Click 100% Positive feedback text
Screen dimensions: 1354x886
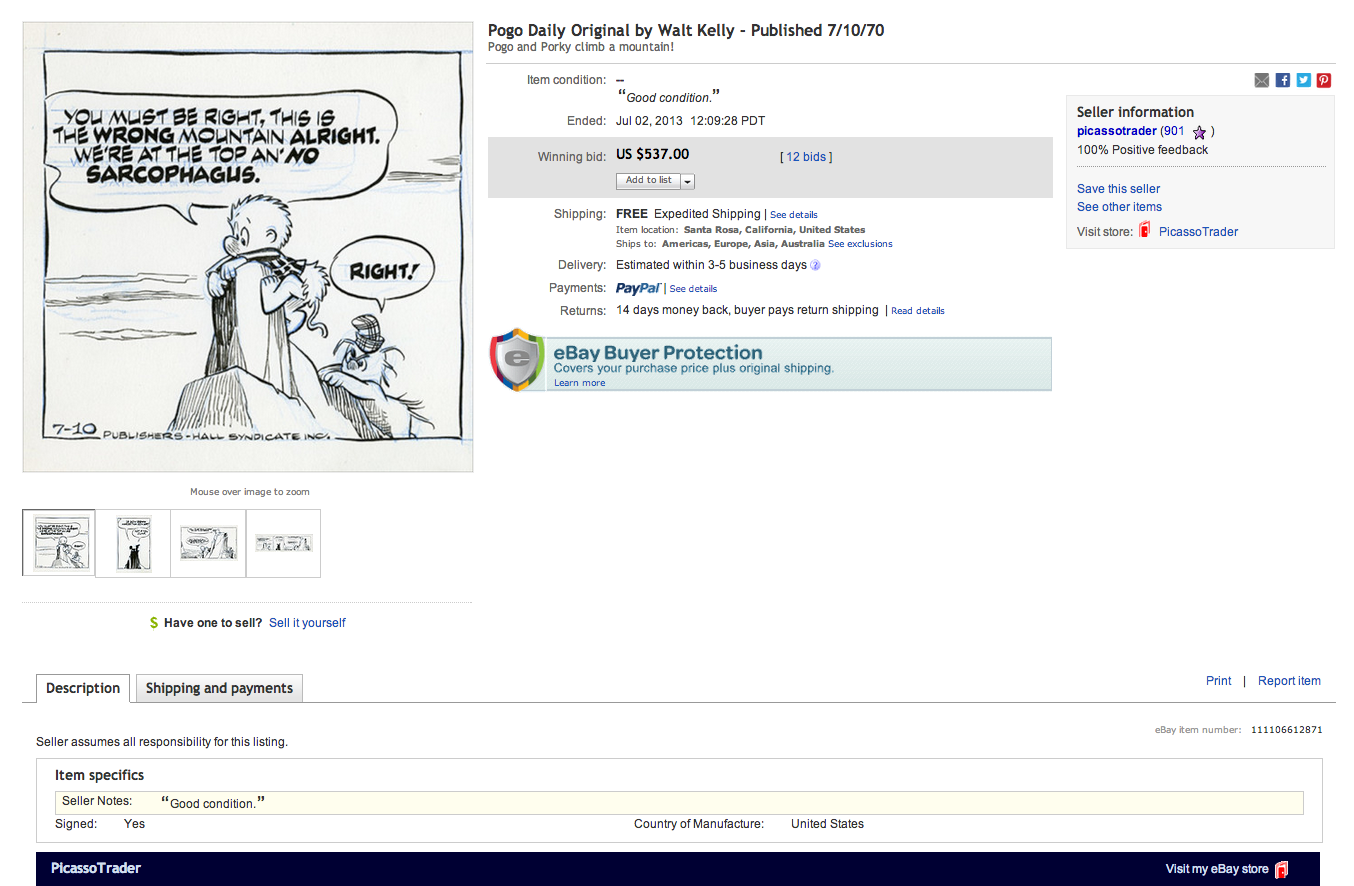[1142, 150]
